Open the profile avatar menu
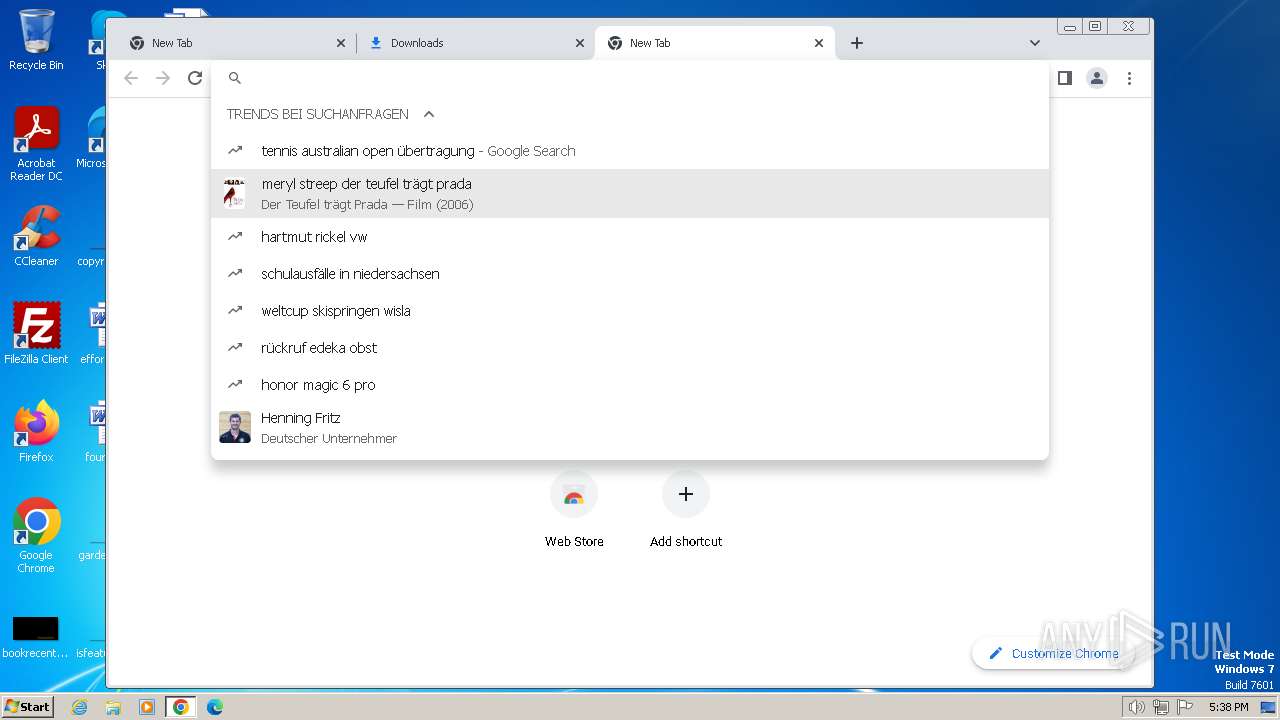The width and height of the screenshot is (1280, 720). tap(1097, 78)
